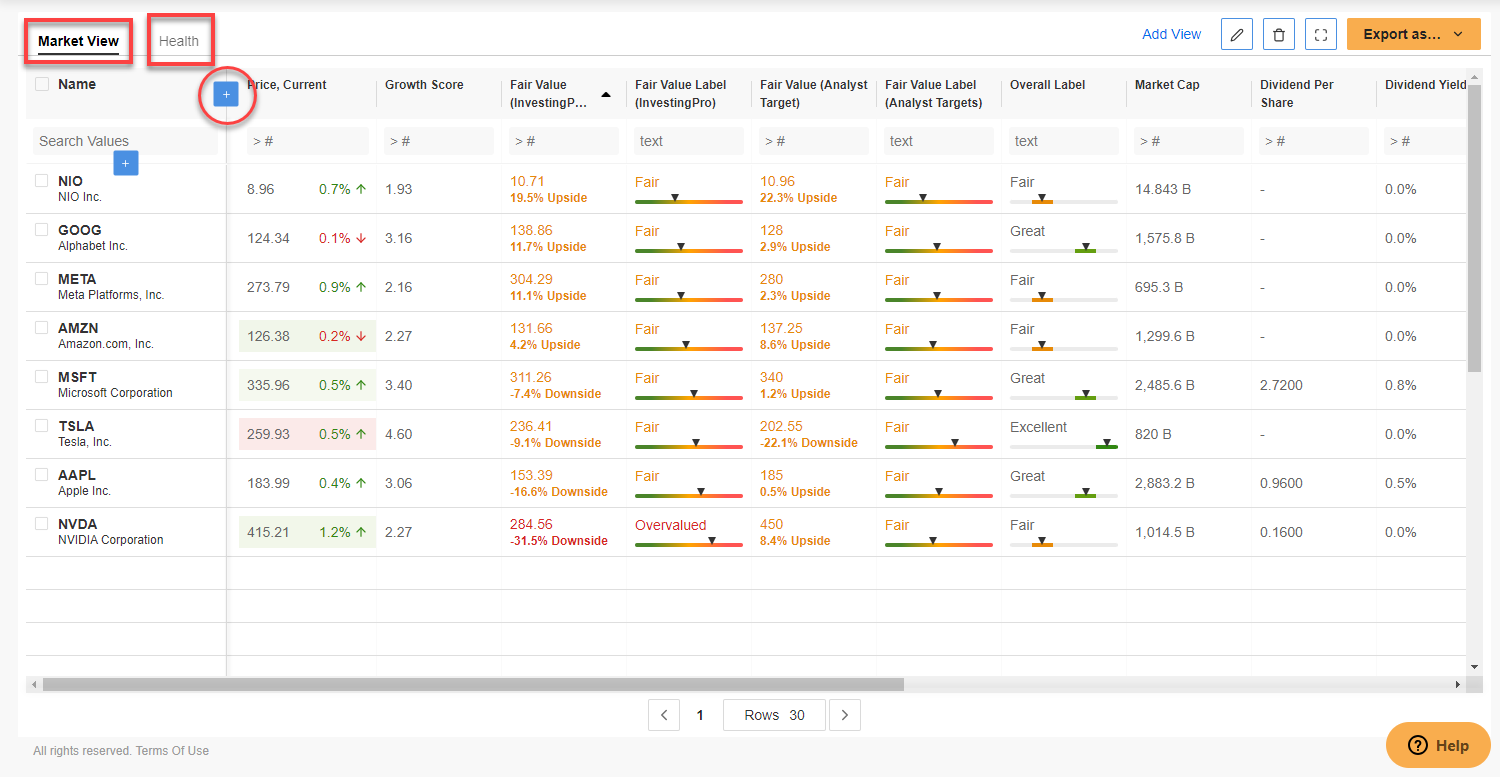Check the NIO row checkbox
1500x777 pixels.
(42, 181)
